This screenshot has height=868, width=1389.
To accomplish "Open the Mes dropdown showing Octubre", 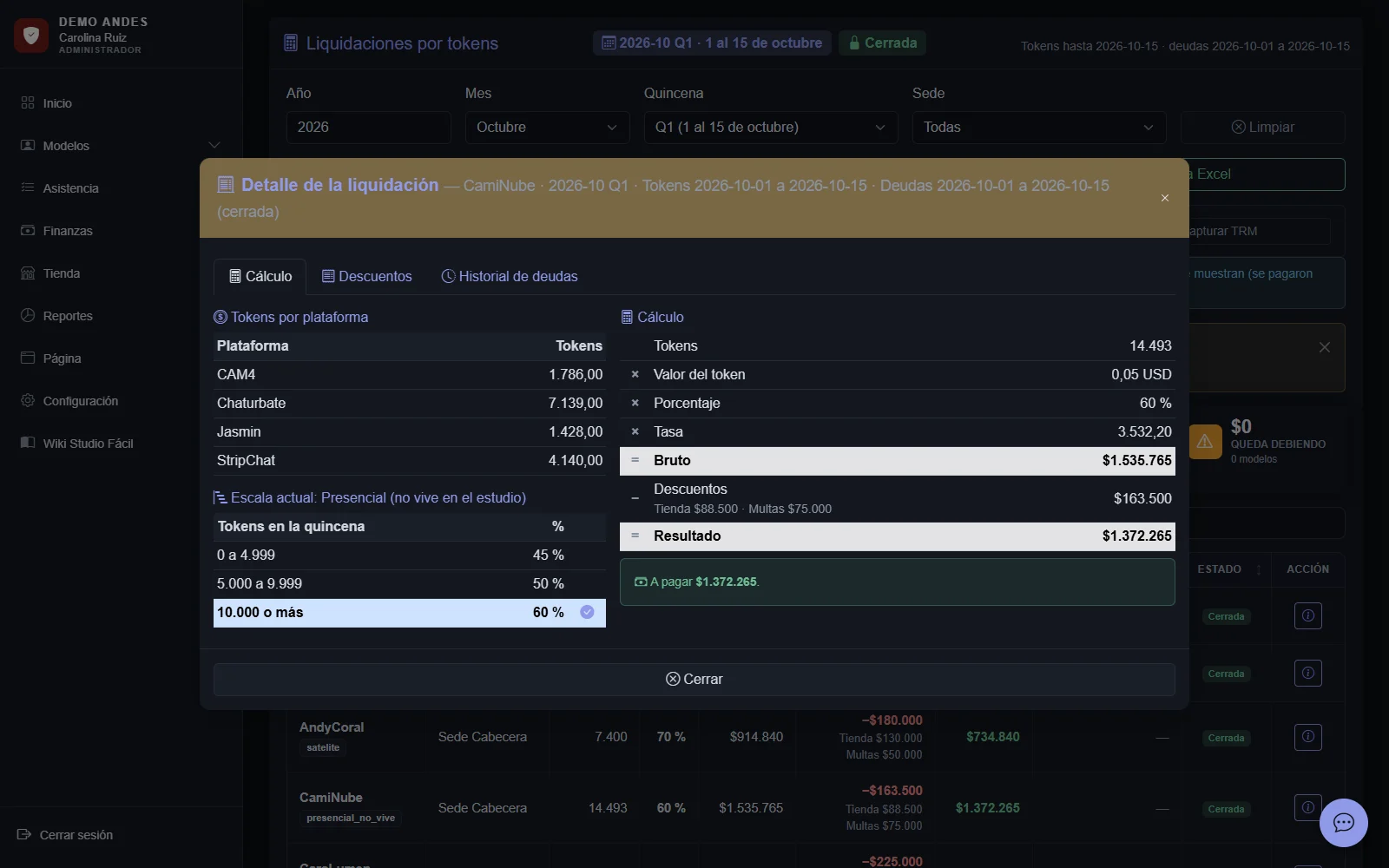I will click(x=547, y=127).
